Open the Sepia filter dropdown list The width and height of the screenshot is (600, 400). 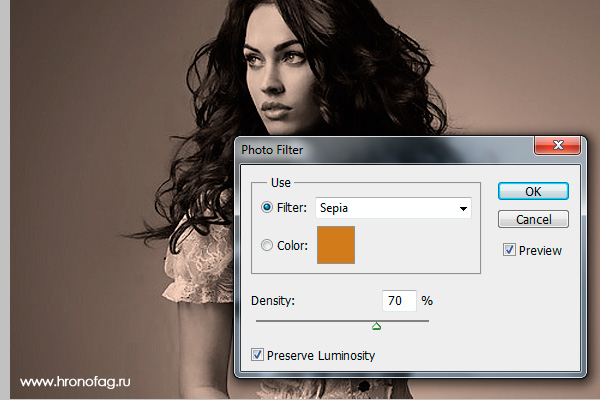(x=393, y=208)
